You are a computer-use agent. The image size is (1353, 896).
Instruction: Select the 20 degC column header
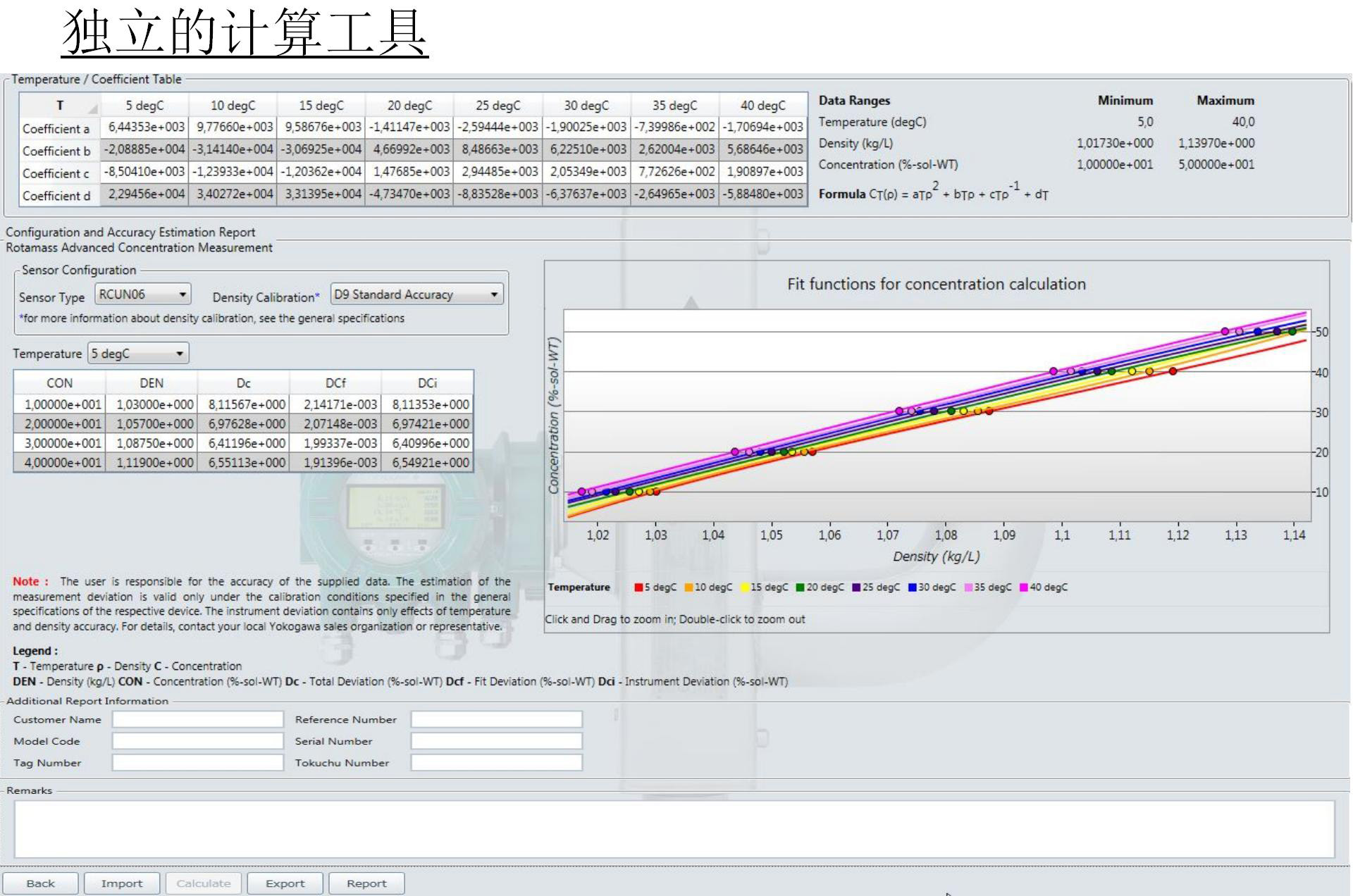(409, 106)
